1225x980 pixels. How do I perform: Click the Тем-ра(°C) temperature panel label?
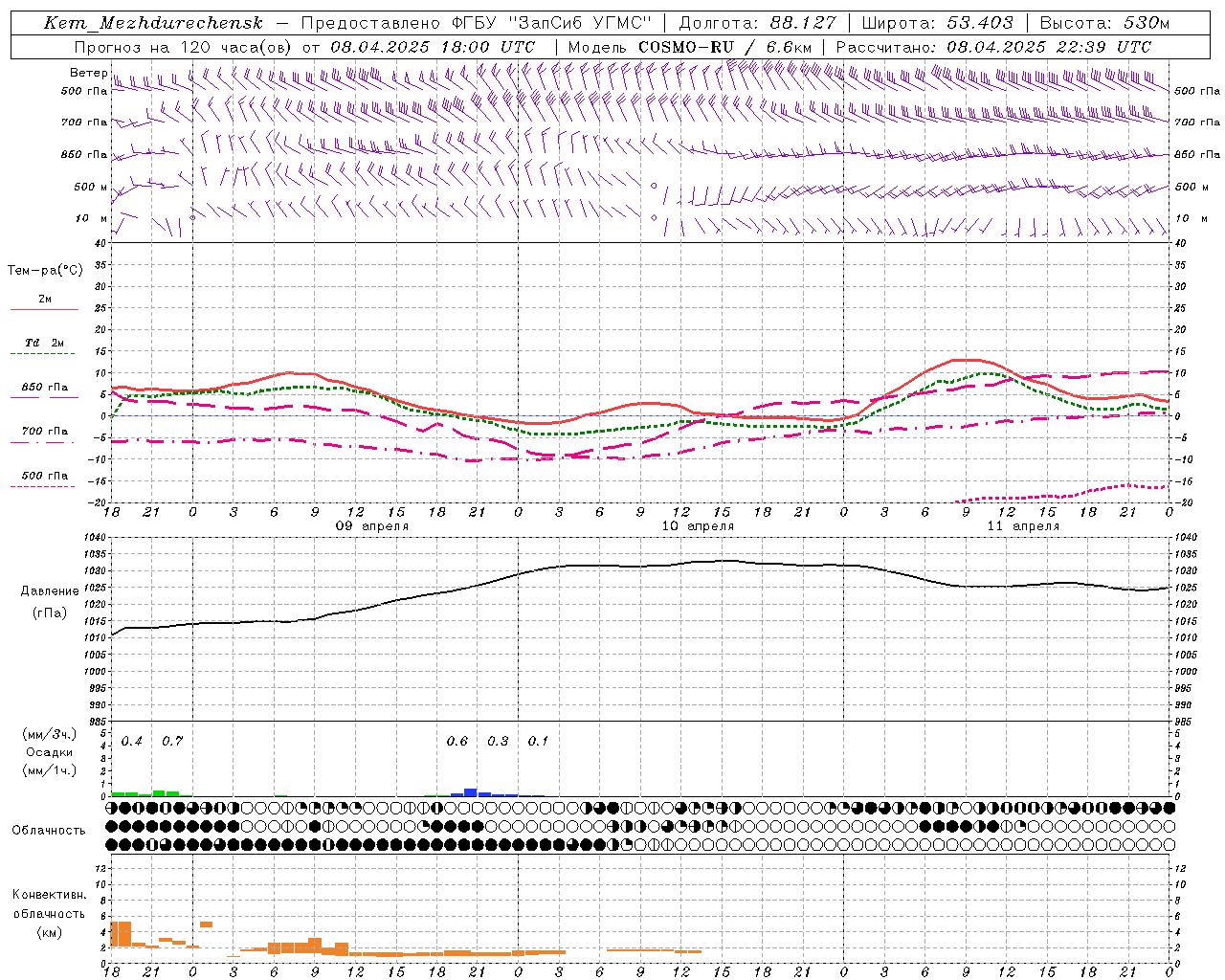(45, 271)
